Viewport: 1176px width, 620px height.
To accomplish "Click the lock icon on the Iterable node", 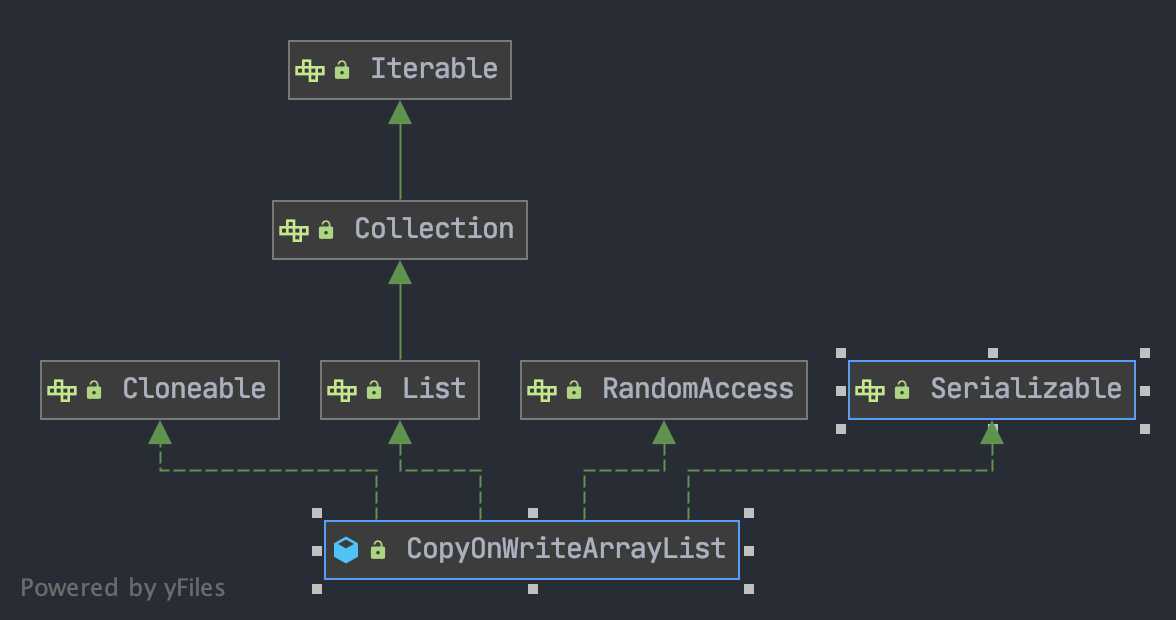I will click(x=342, y=70).
